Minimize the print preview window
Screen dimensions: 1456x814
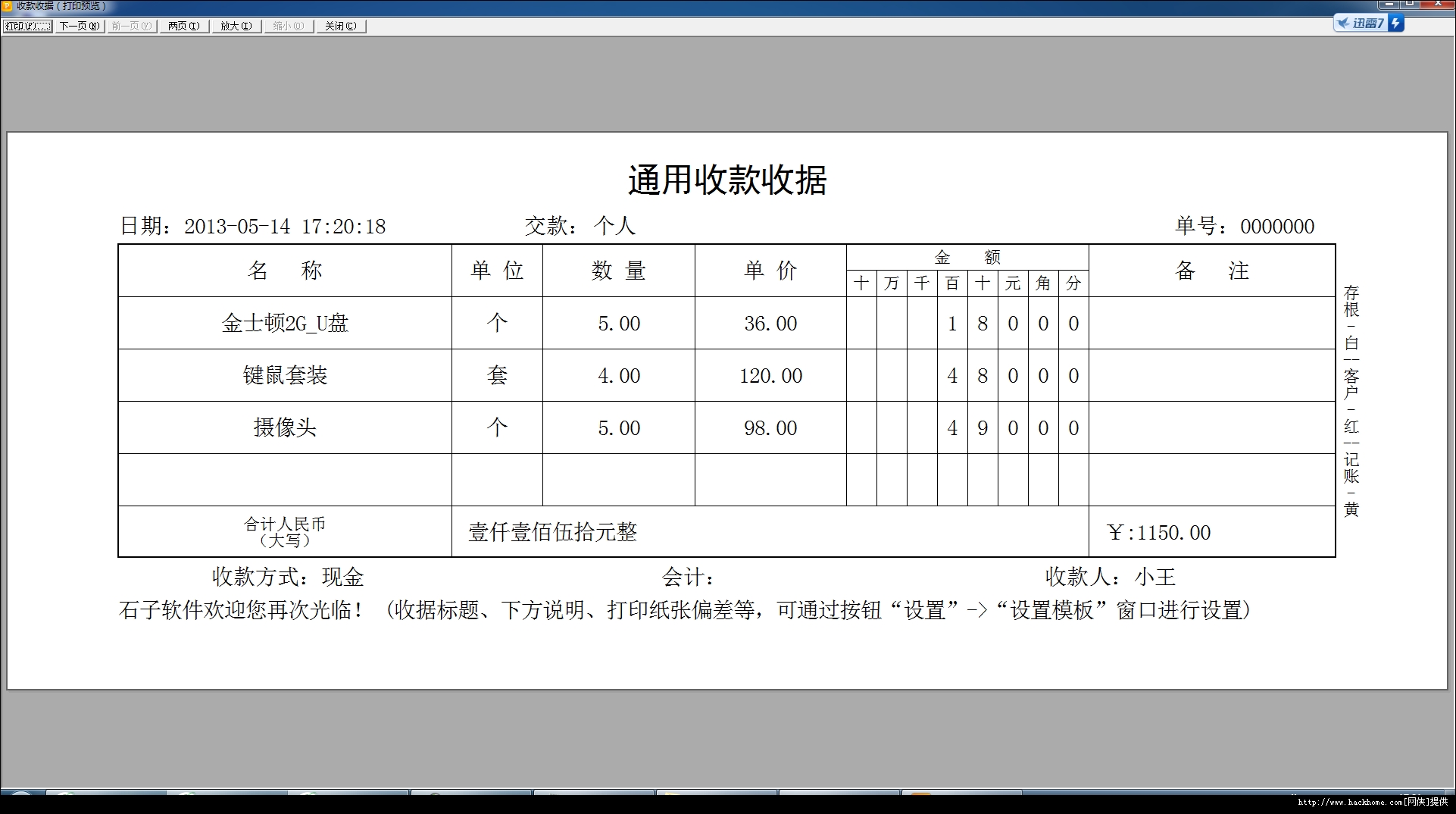pos(1390,5)
